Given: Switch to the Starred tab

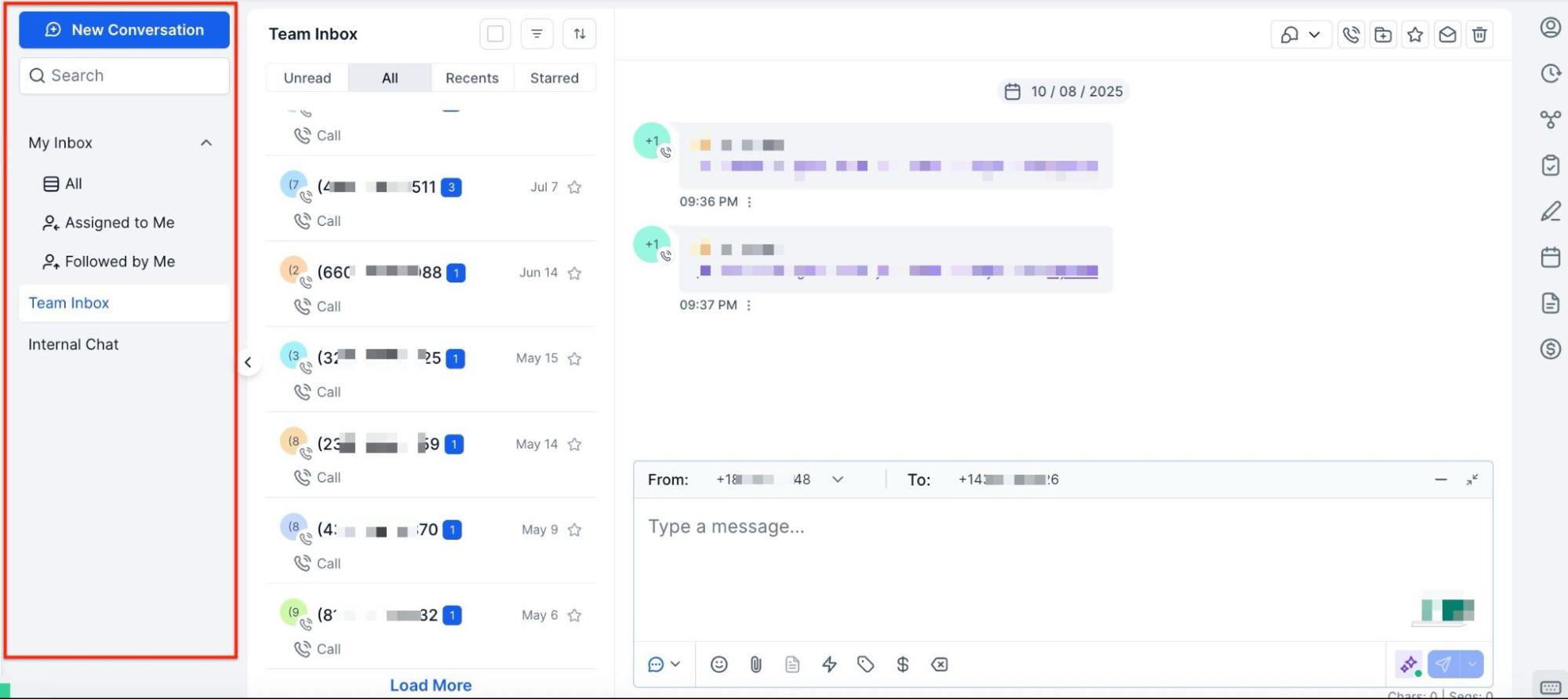Looking at the screenshot, I should point(555,78).
